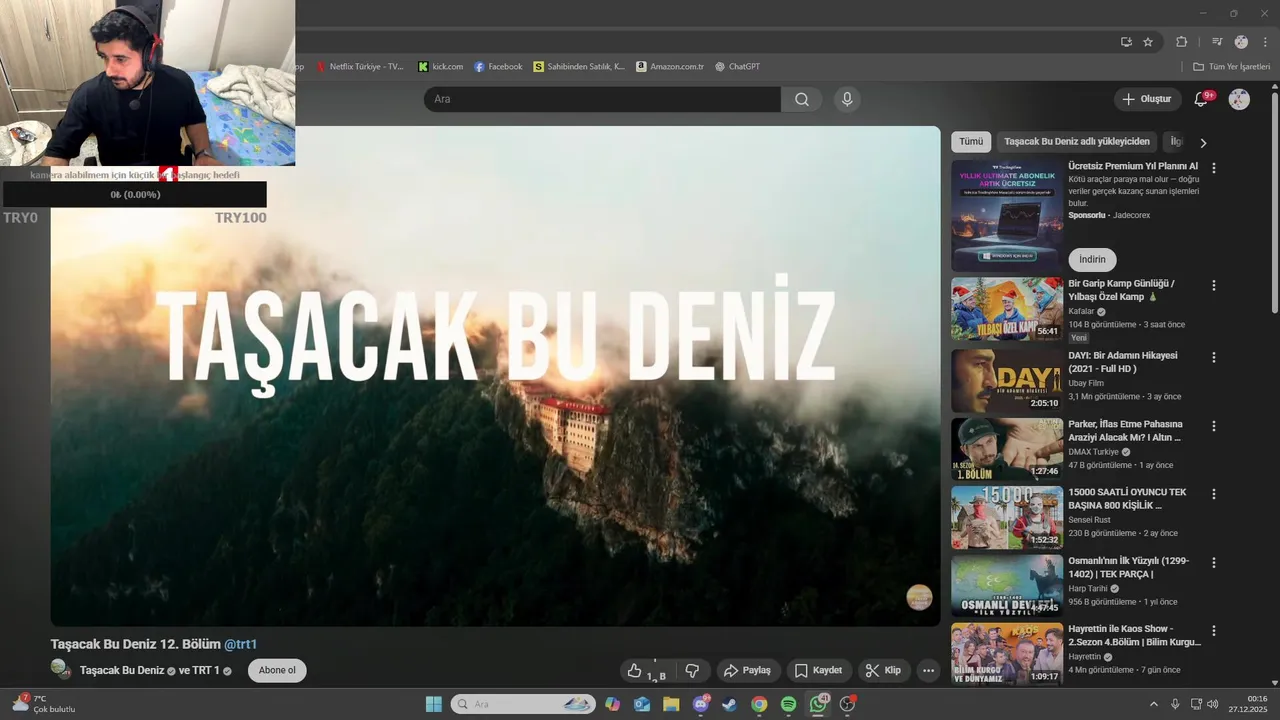Open Bir Garip Kamp Günlüğü video thumbnail
Image resolution: width=1280 pixels, height=720 pixels.
tap(1007, 309)
